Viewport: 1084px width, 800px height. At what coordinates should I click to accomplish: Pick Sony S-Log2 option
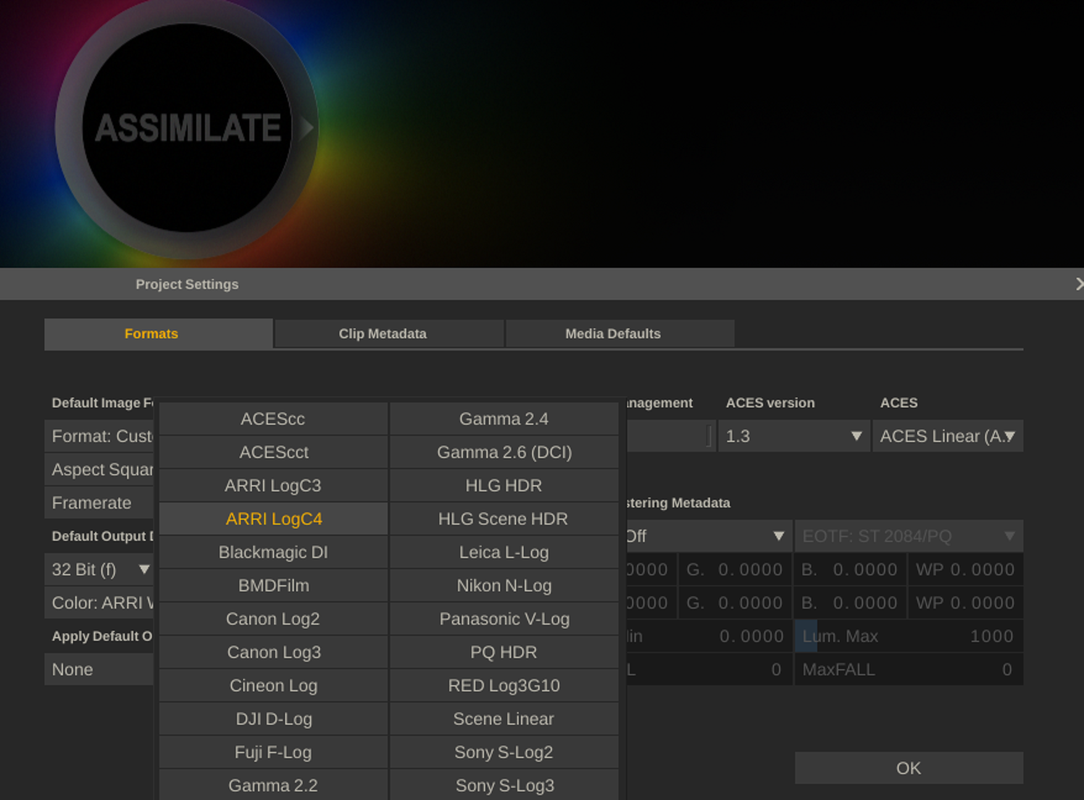[504, 752]
